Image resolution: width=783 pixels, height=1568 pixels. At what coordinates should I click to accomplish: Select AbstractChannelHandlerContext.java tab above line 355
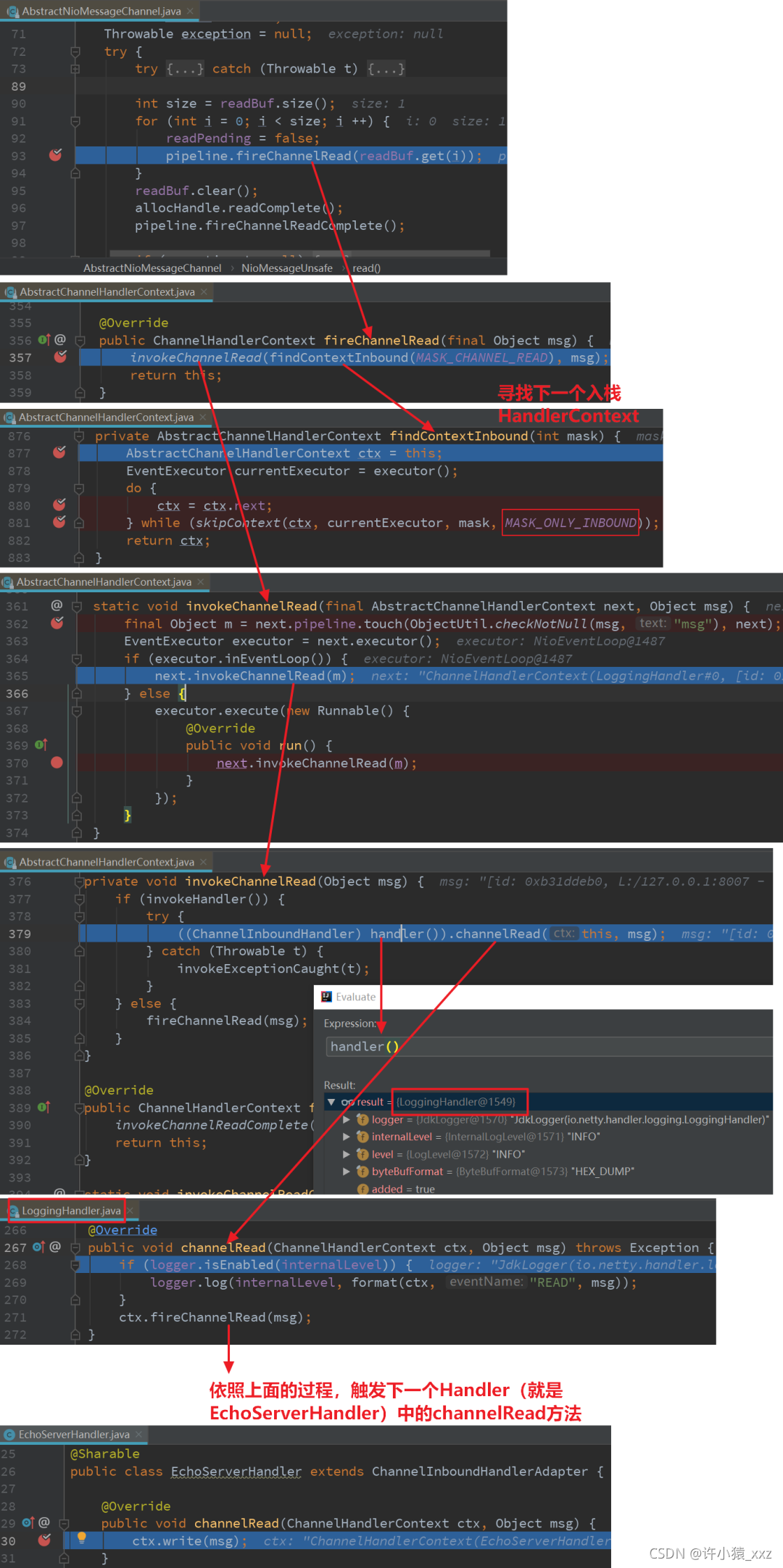click(107, 291)
